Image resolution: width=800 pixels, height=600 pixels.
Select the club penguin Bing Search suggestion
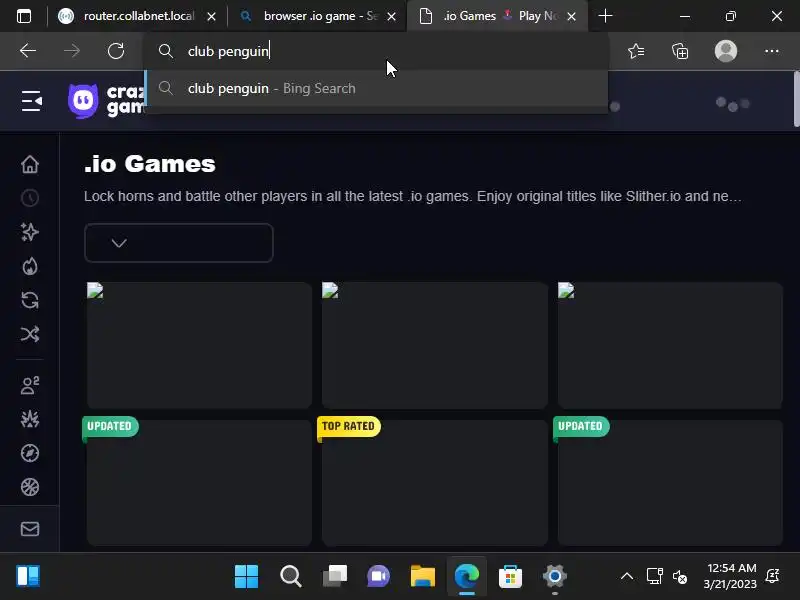coord(378,88)
